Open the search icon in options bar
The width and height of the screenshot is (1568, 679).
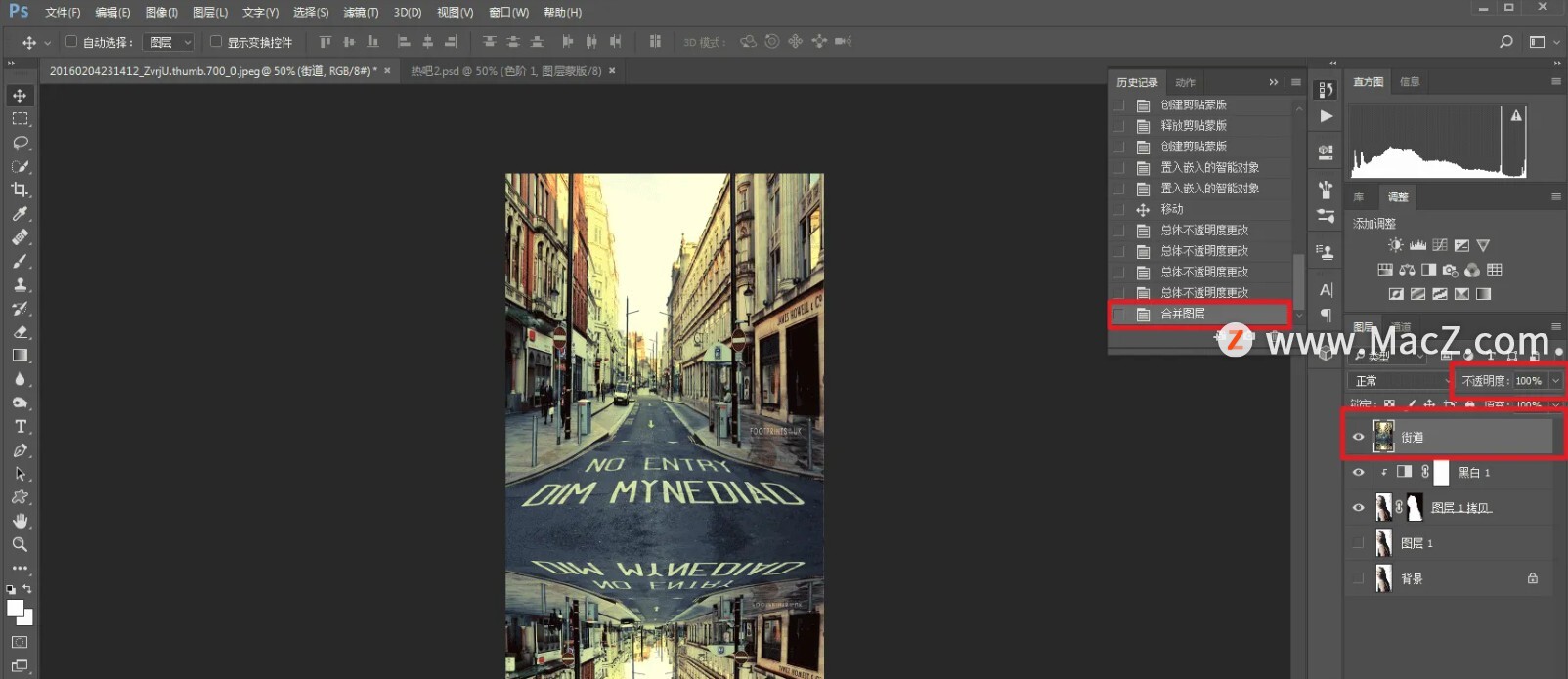(x=1505, y=42)
